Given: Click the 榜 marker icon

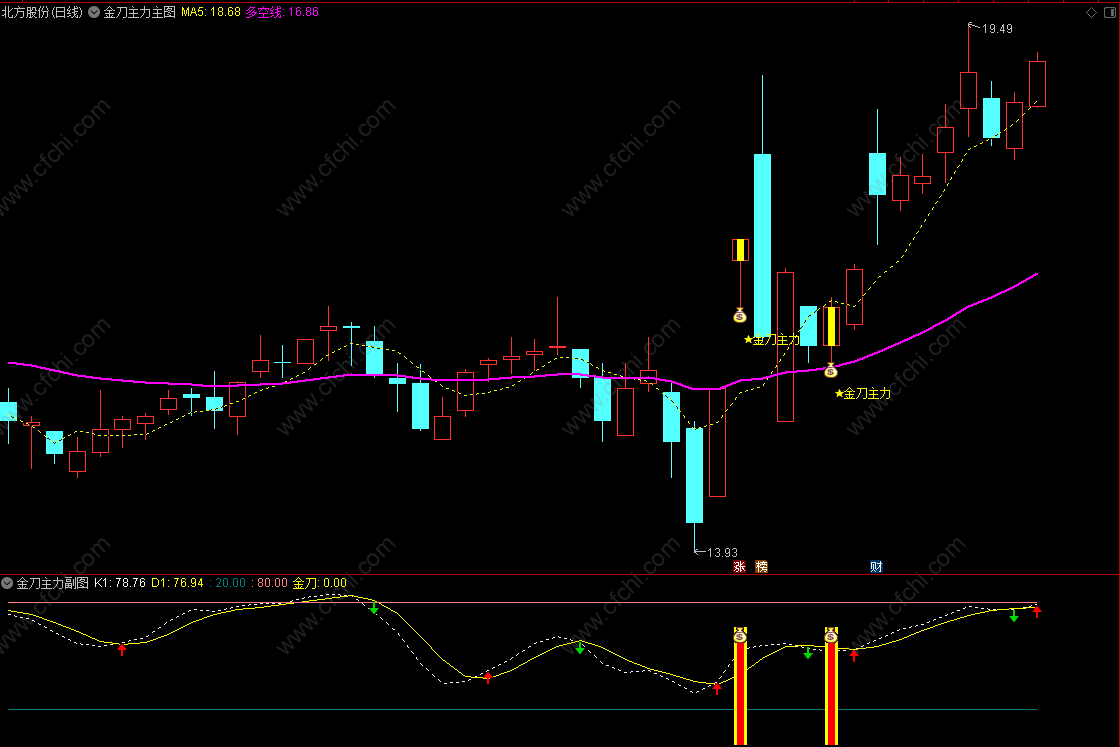Looking at the screenshot, I should pos(761,566).
